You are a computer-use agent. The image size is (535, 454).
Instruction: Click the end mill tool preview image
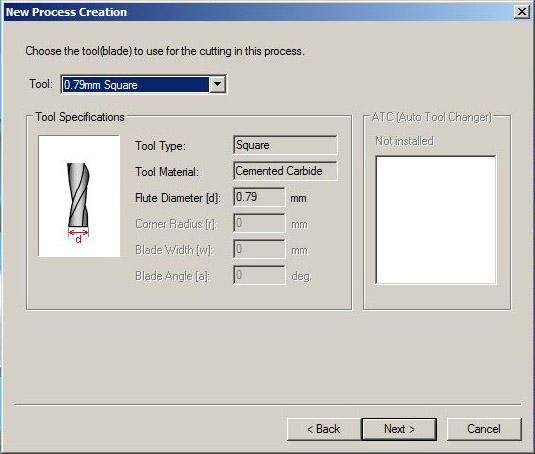(x=79, y=196)
